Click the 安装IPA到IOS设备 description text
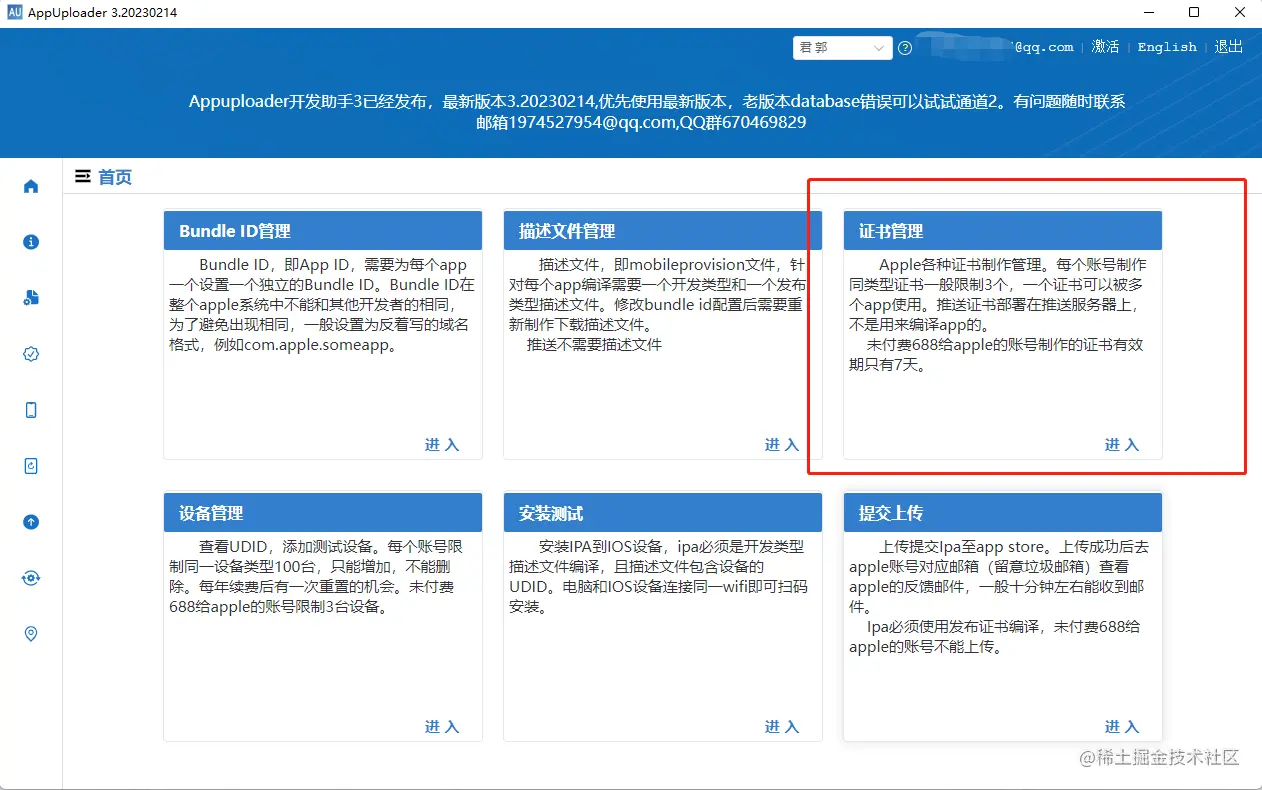Image resolution: width=1262 pixels, height=790 pixels. click(658, 577)
